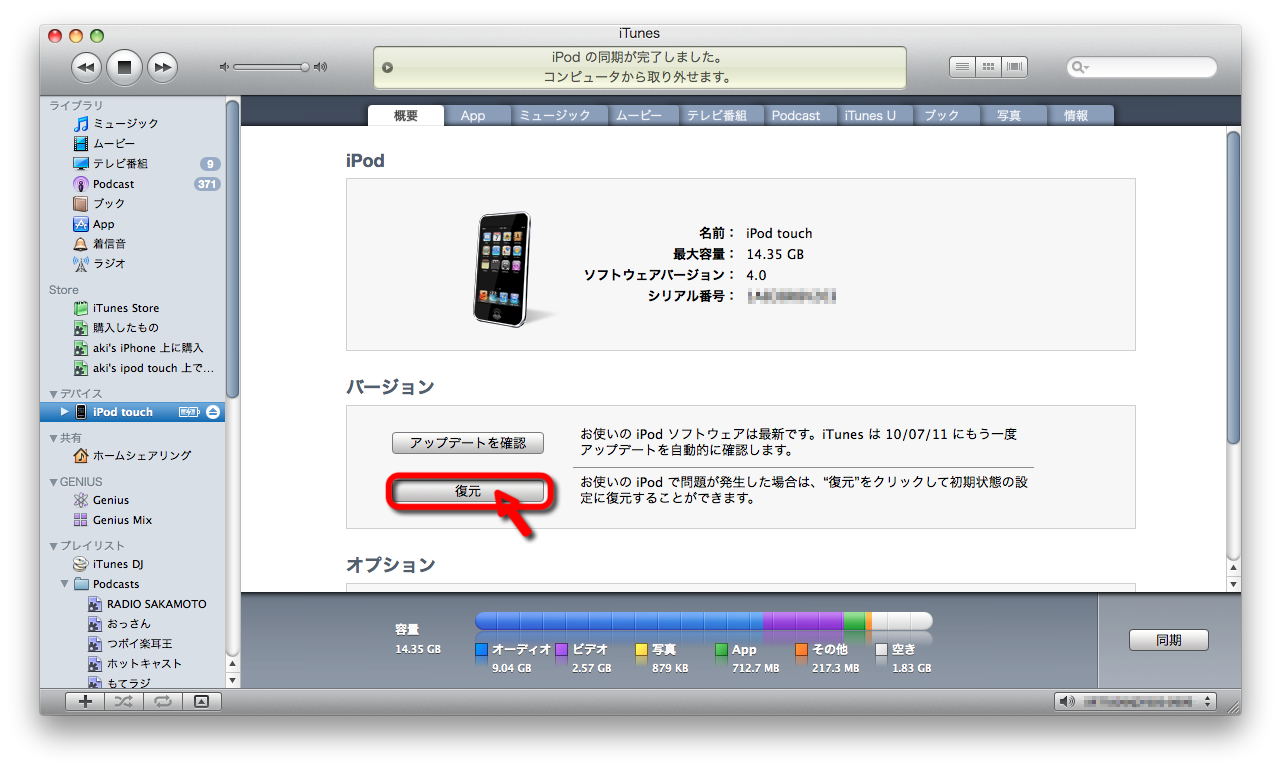Switch to the Podcast tab
Image resolution: width=1280 pixels, height=770 pixels.
click(796, 116)
